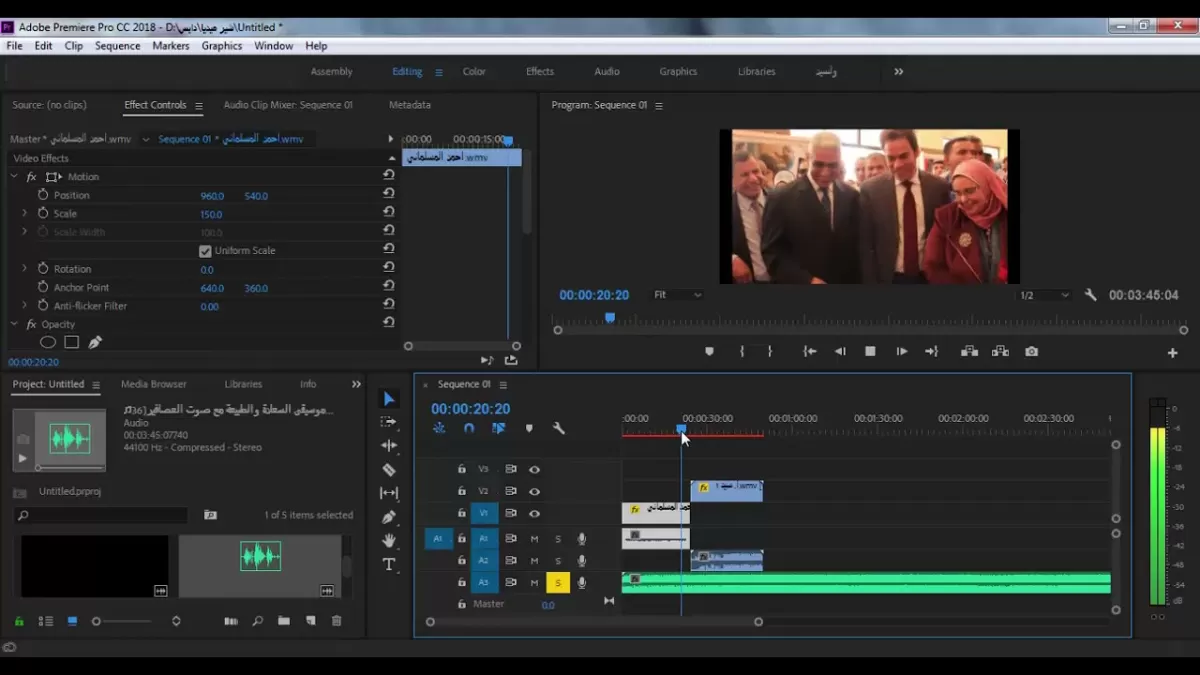This screenshot has height=675, width=1200.
Task: Click the Export Frame camera icon
Action: [1031, 352]
